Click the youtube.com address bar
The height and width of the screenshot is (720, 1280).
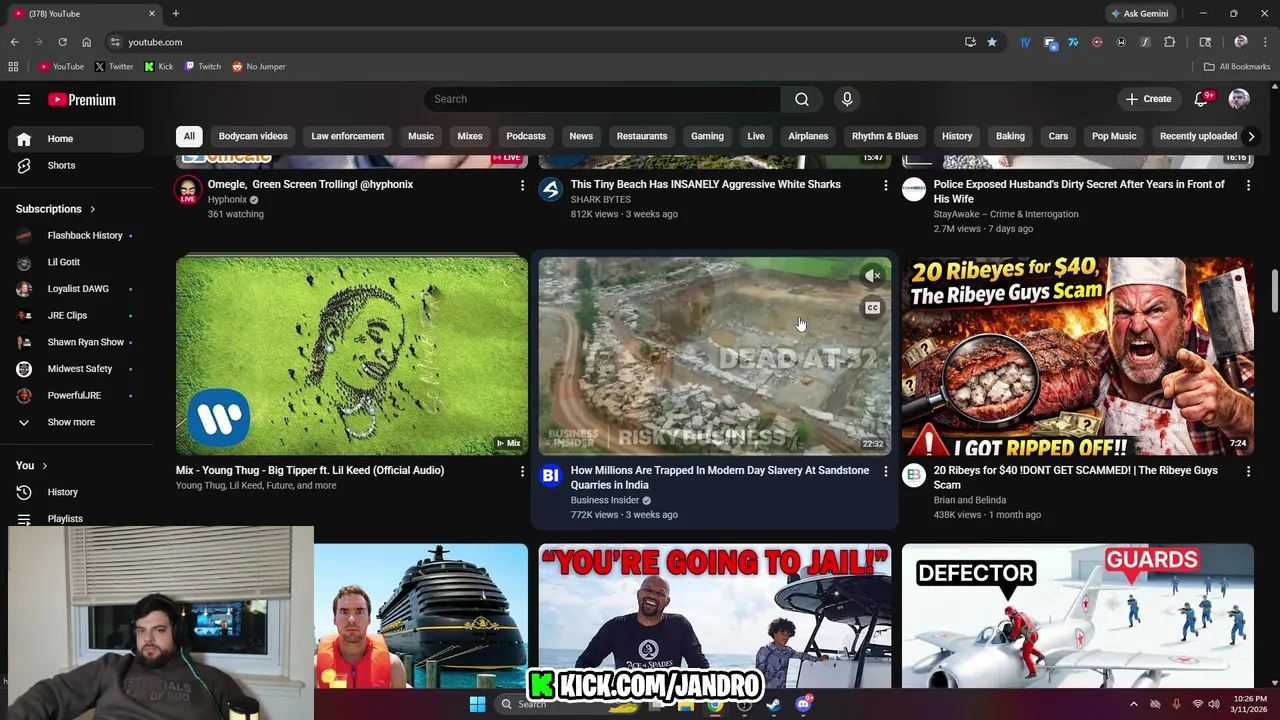[x=540, y=42]
